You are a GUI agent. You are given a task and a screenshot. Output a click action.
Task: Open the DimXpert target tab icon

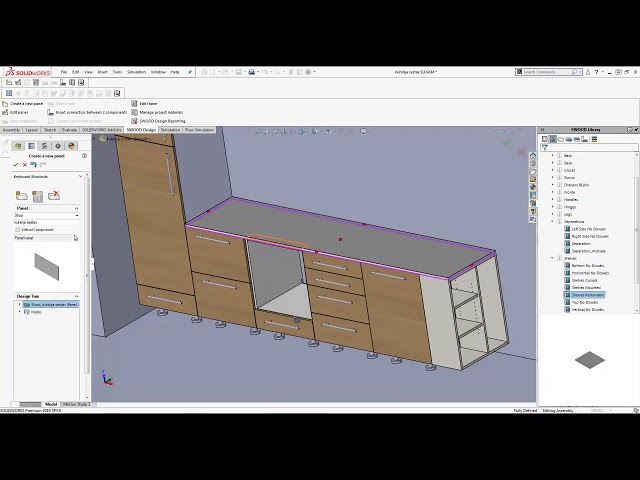pyautogui.click(x=58, y=146)
